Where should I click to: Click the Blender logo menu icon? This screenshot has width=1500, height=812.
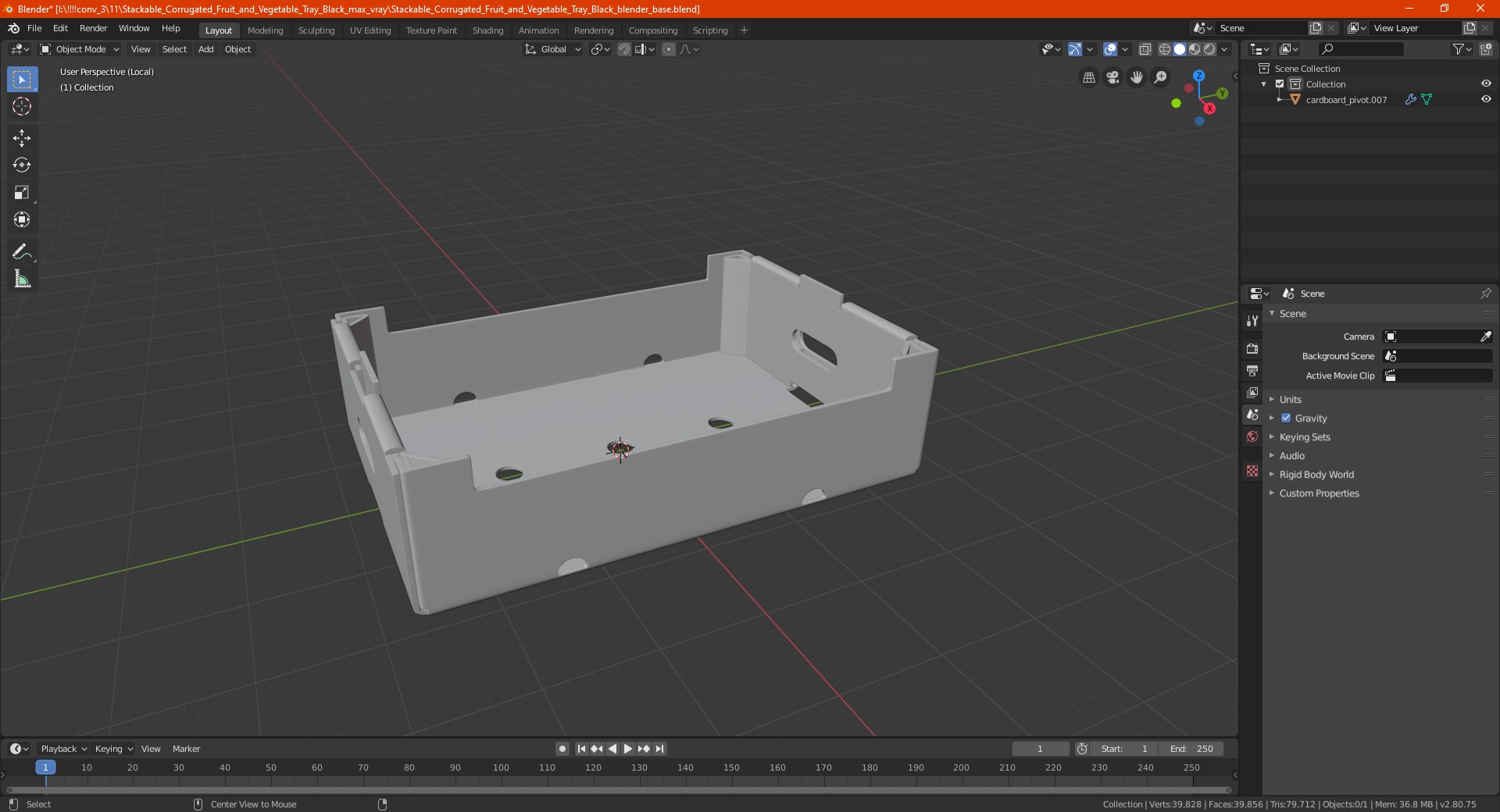(x=13, y=28)
